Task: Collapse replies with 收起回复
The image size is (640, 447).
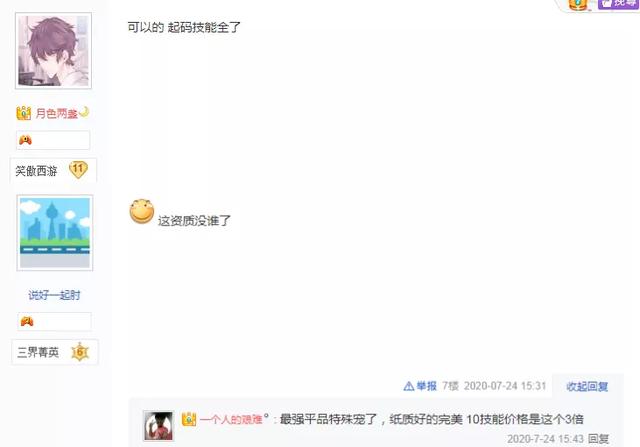Action: click(587, 386)
